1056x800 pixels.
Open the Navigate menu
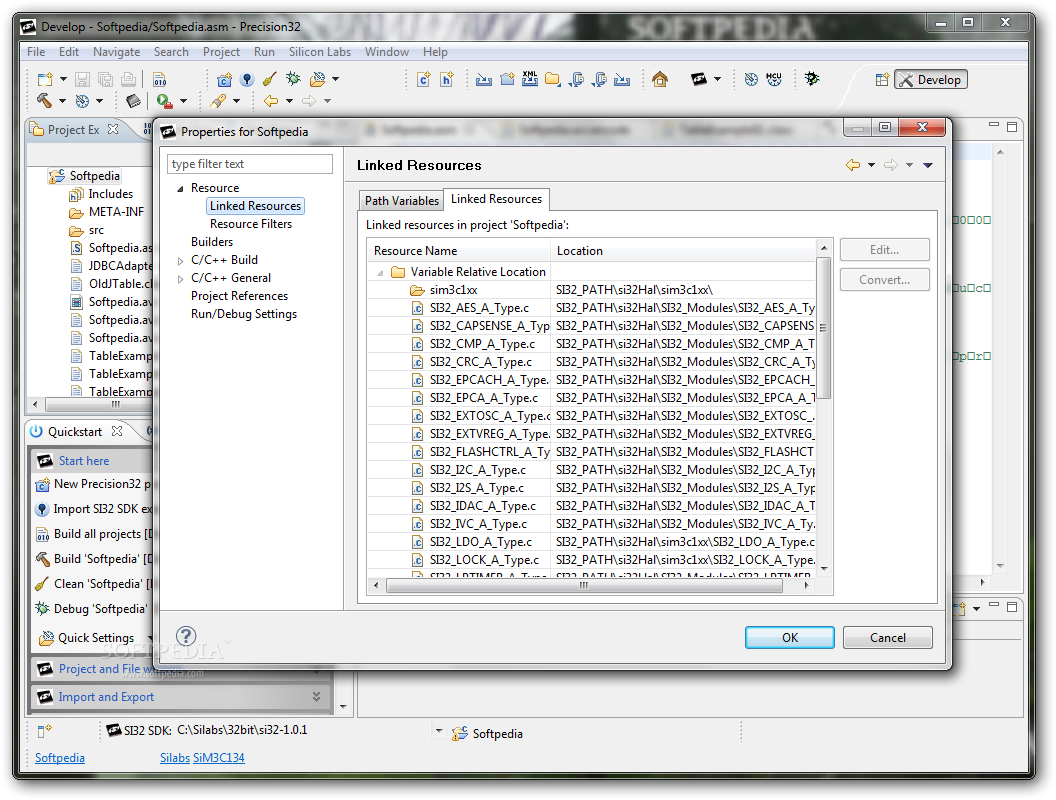pyautogui.click(x=117, y=52)
